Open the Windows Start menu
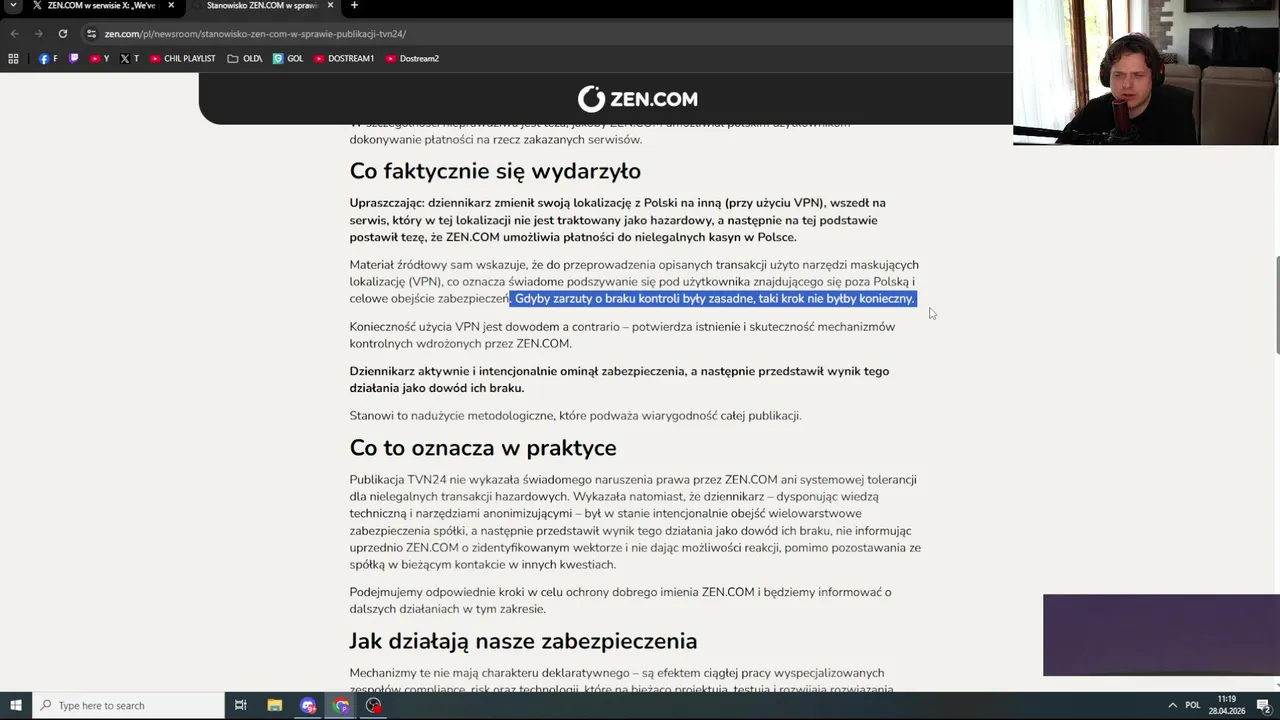This screenshot has height=720, width=1280. (x=15, y=706)
